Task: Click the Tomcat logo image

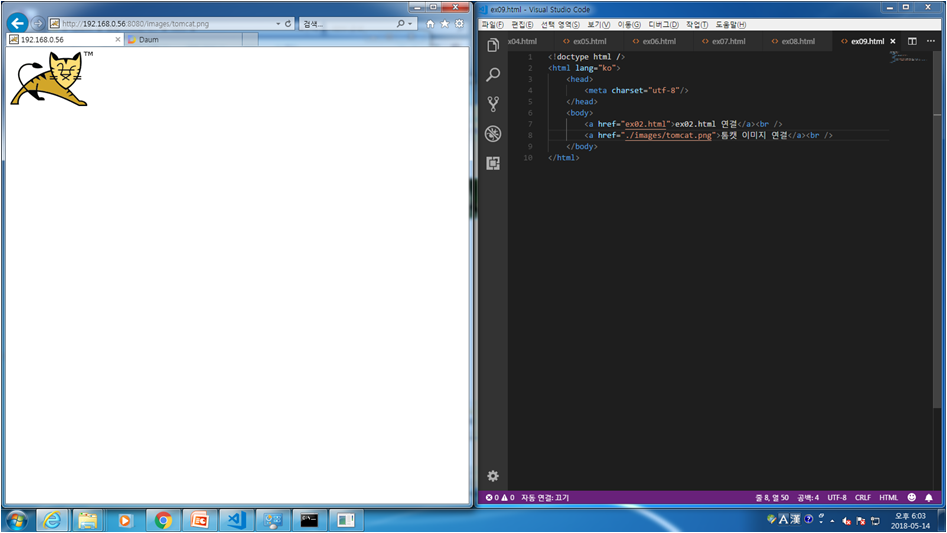Action: 49,79
